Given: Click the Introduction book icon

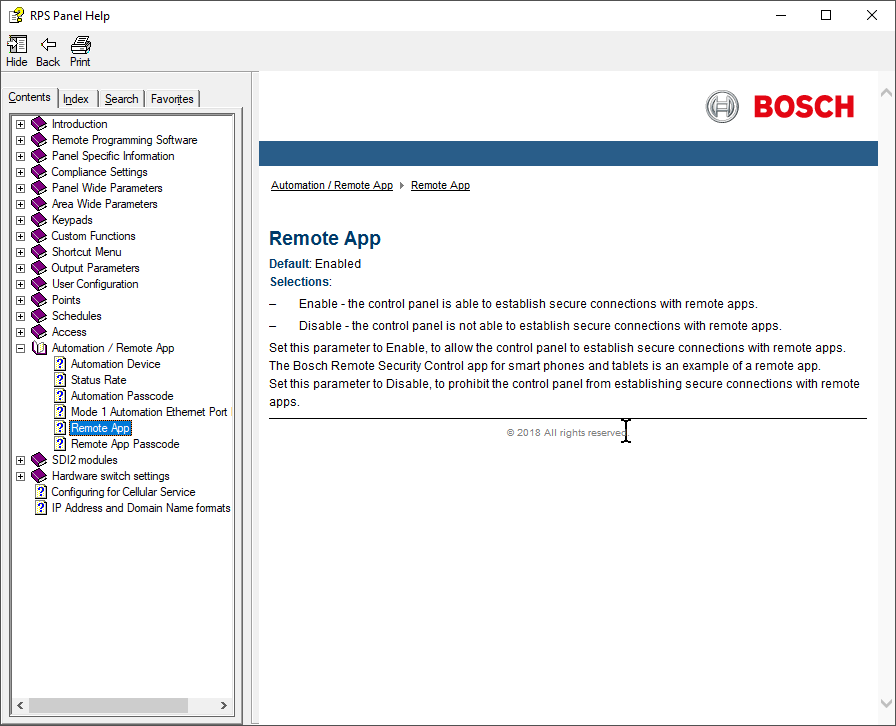Looking at the screenshot, I should 39,124.
